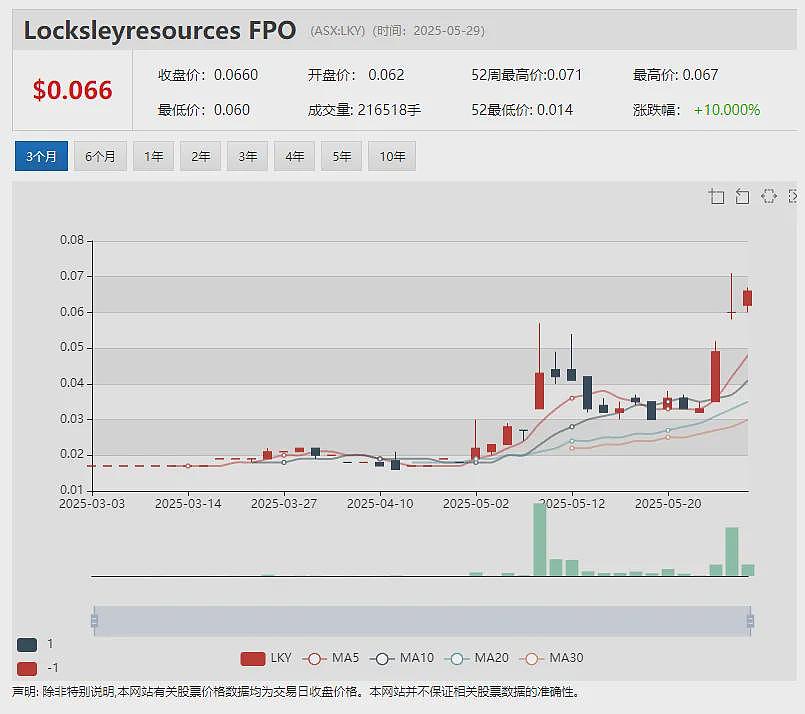Choose the 2年 time range
Viewport: 805px width, 714px height.
[200, 156]
